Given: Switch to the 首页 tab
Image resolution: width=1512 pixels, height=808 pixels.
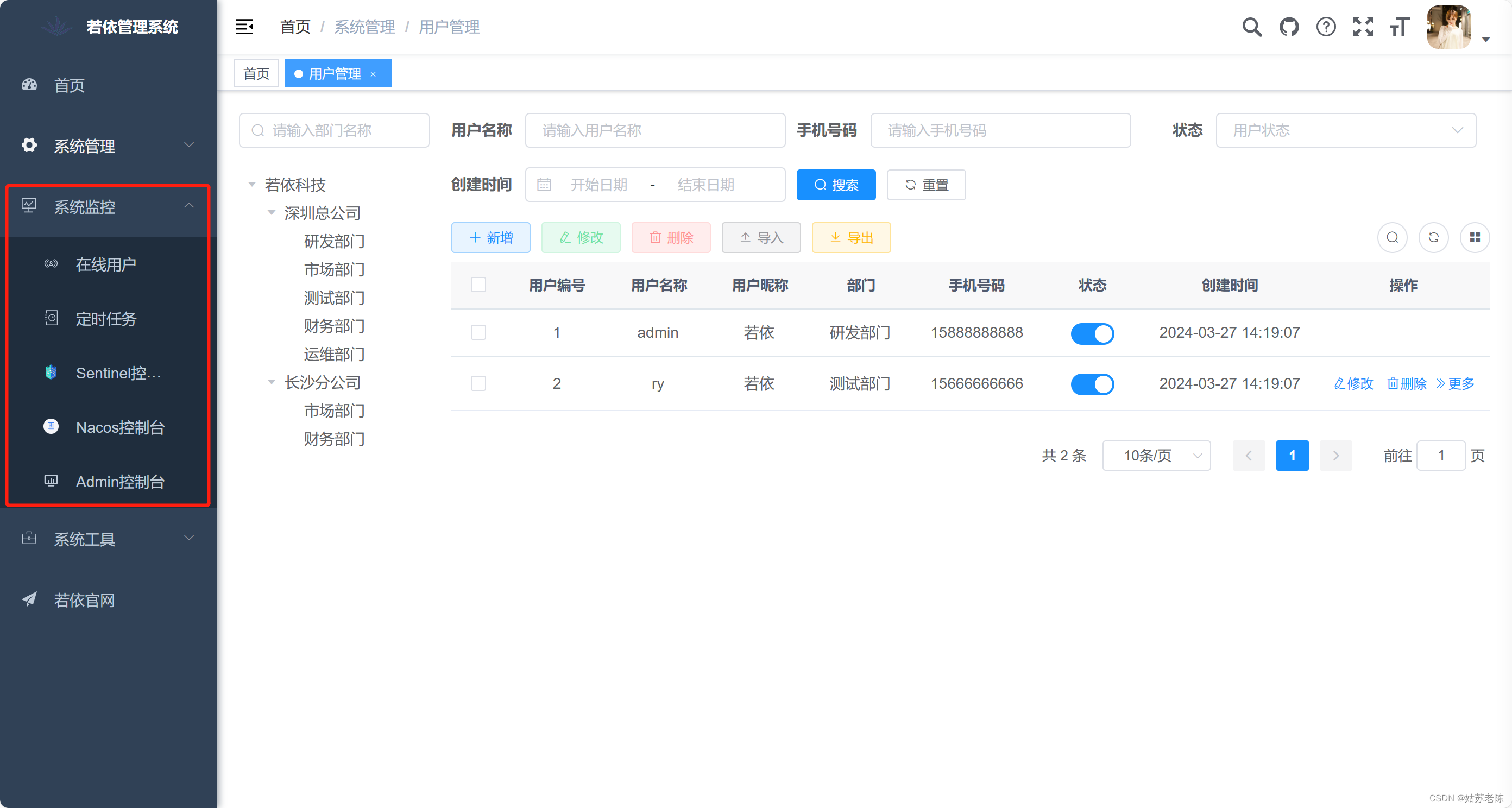Looking at the screenshot, I should (256, 74).
